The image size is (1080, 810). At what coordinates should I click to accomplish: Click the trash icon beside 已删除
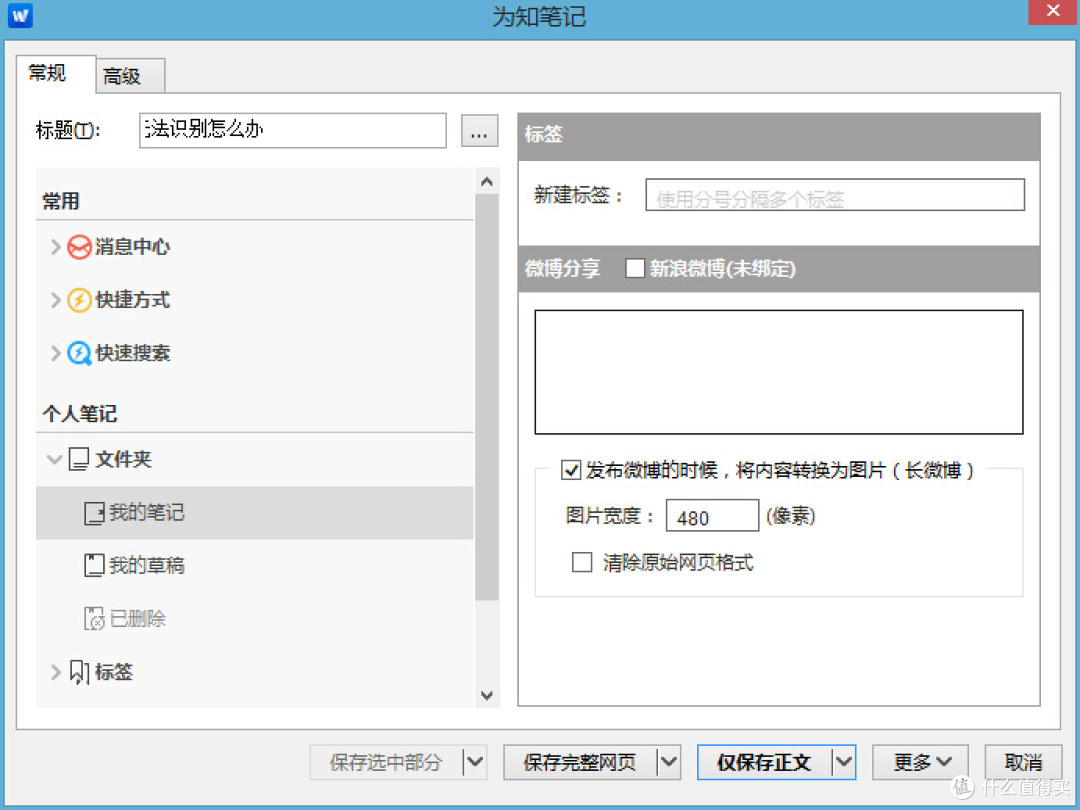[x=94, y=619]
